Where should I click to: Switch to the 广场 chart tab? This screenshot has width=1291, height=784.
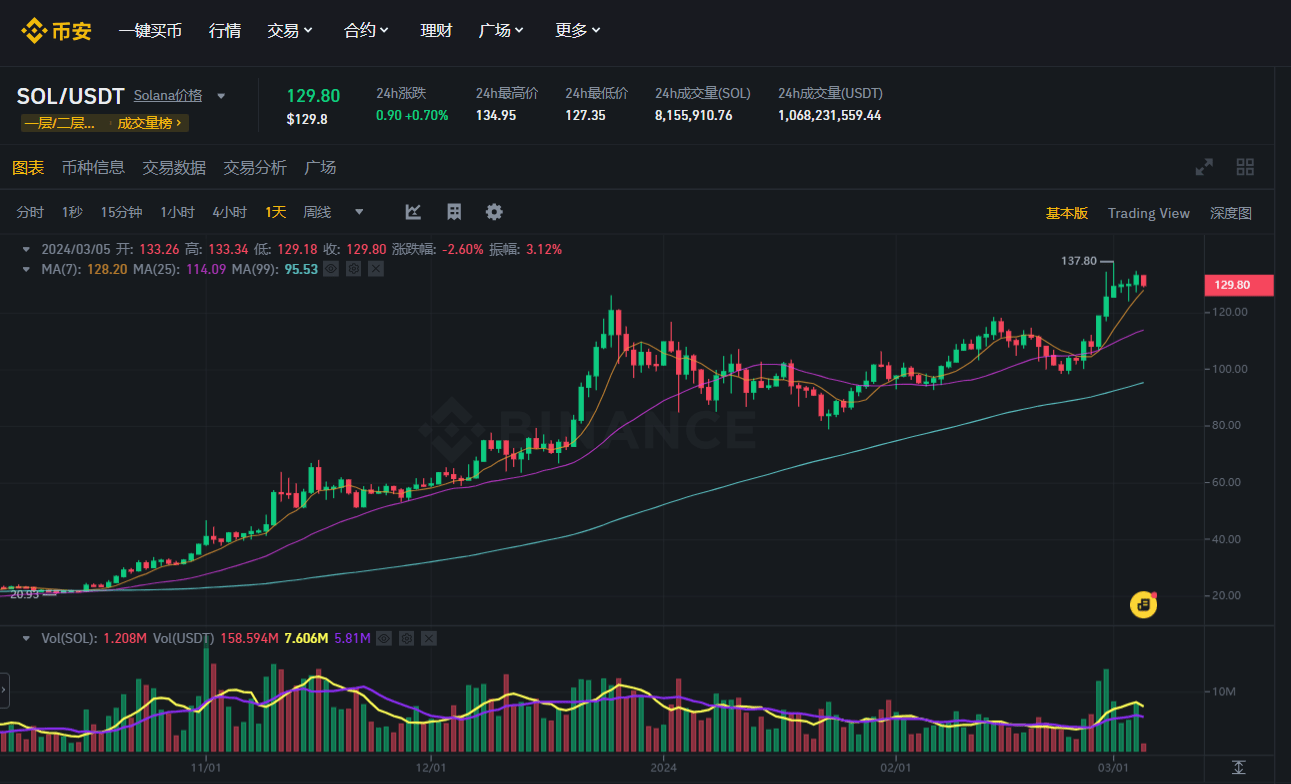pos(320,167)
